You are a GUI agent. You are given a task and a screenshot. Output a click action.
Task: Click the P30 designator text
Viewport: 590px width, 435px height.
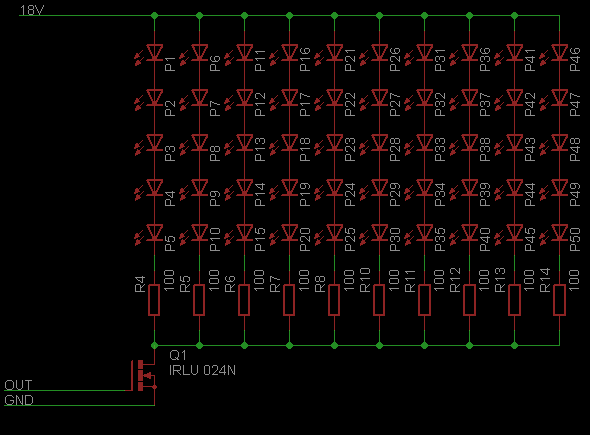point(395,240)
